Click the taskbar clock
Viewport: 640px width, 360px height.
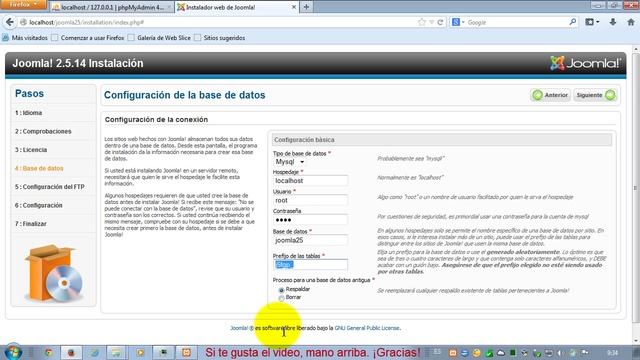[612, 353]
